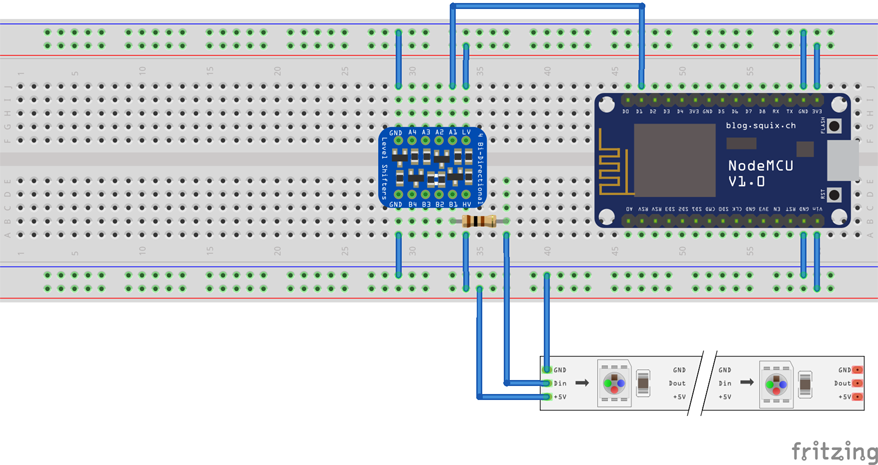
Task: Select NodeMCU pin CMD
Action: click(x=709, y=221)
